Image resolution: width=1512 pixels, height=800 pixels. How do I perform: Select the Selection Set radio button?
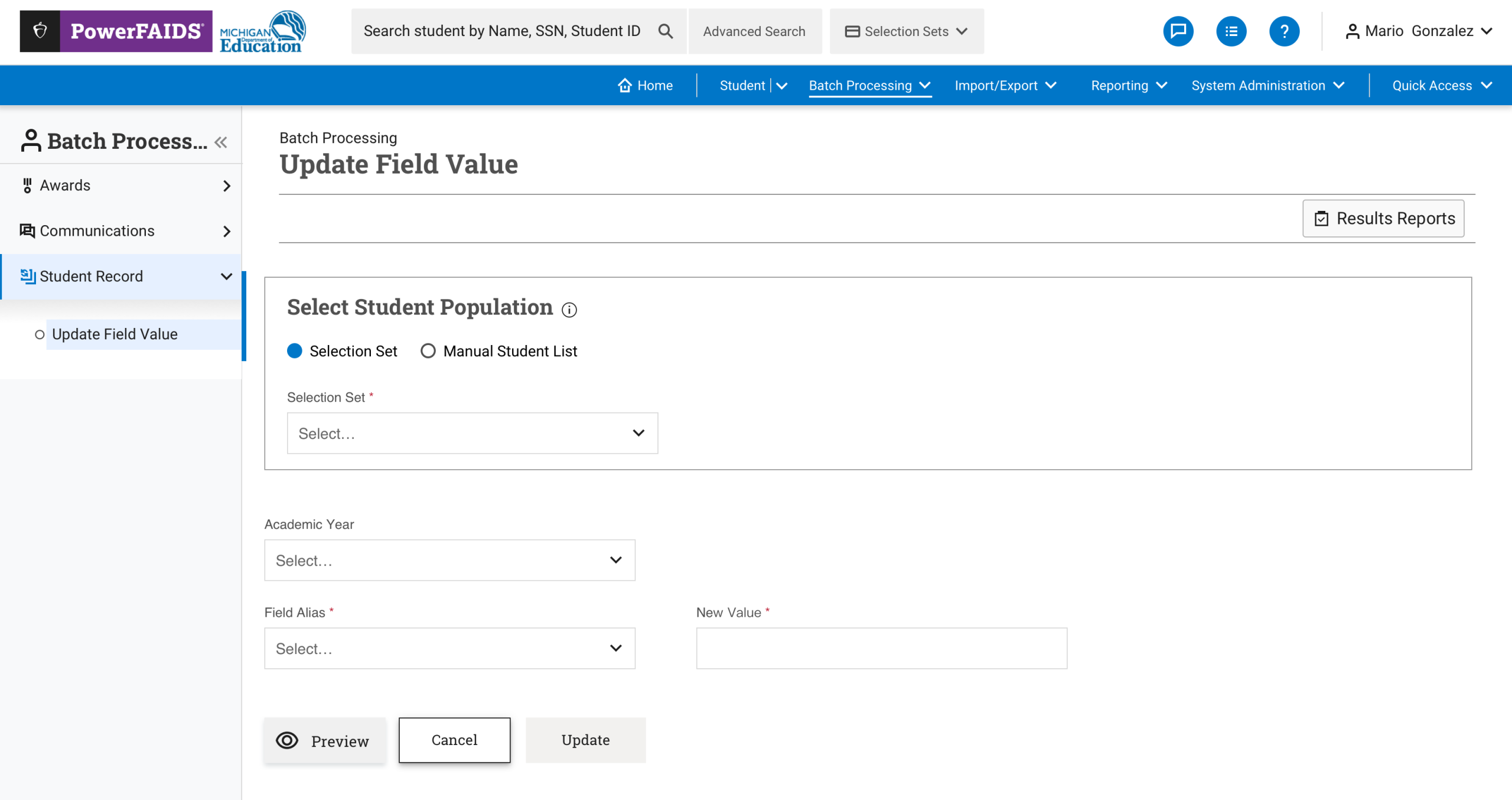point(295,351)
